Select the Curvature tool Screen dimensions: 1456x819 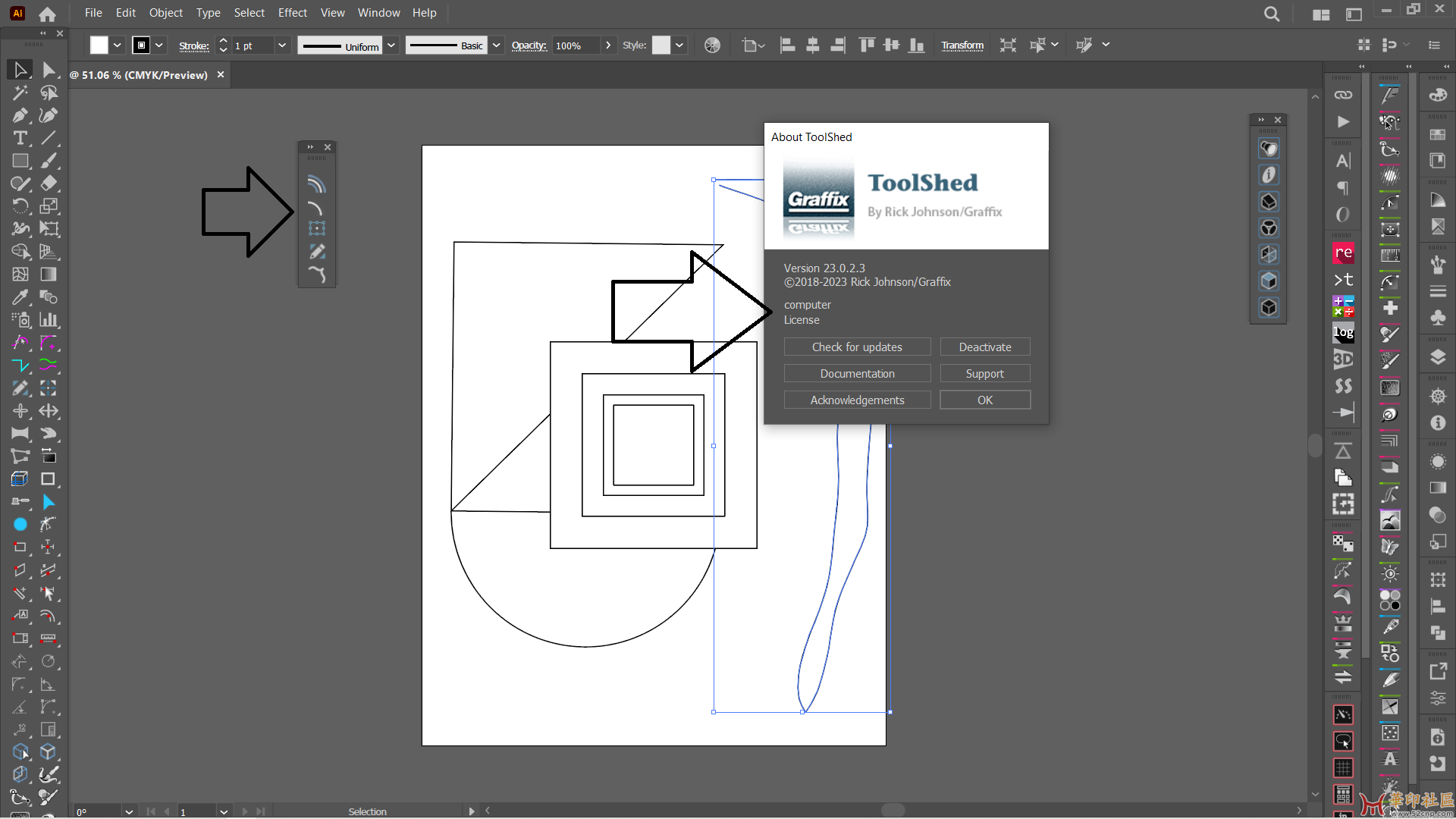point(49,115)
